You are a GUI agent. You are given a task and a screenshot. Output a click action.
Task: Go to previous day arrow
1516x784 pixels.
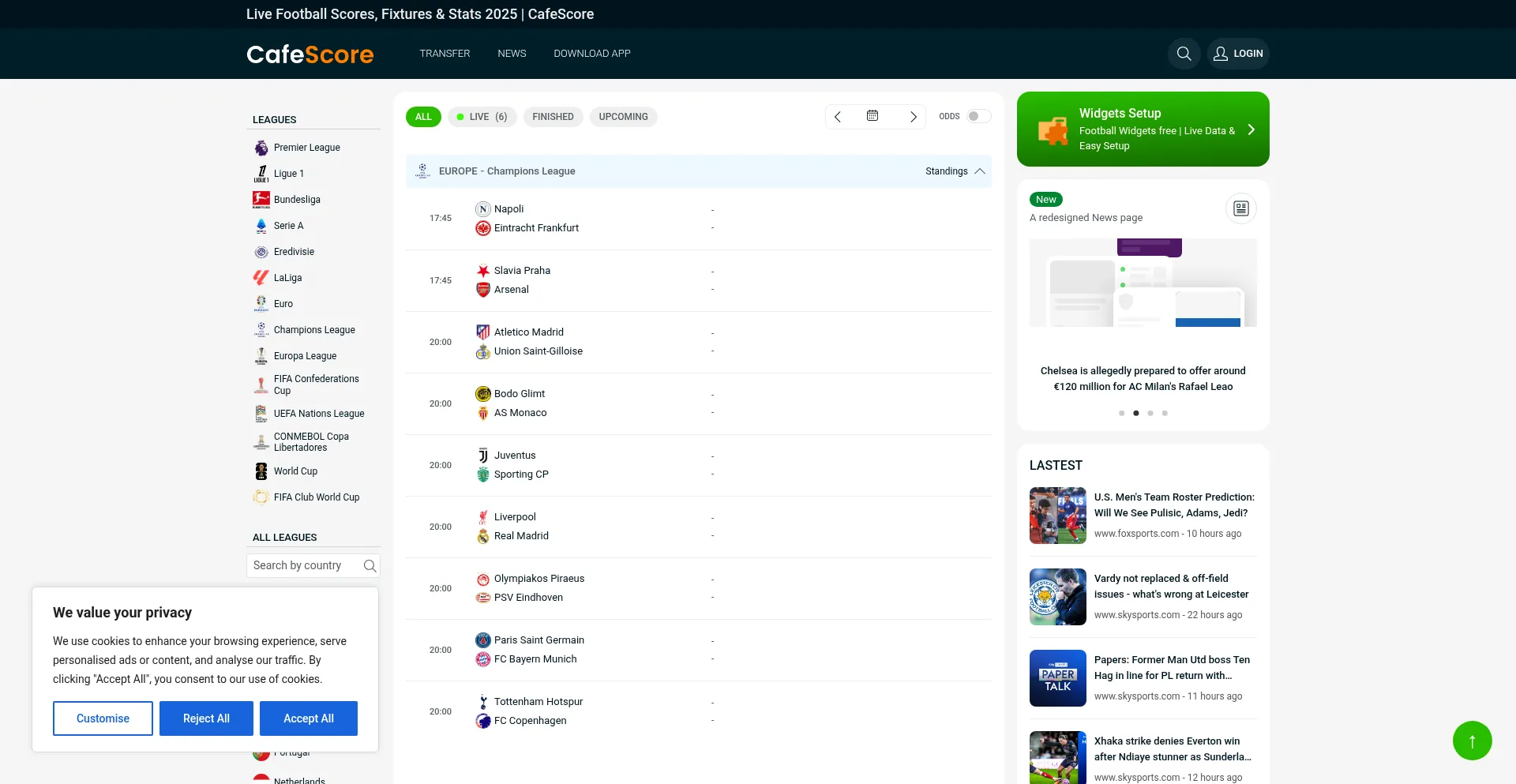pyautogui.click(x=838, y=117)
